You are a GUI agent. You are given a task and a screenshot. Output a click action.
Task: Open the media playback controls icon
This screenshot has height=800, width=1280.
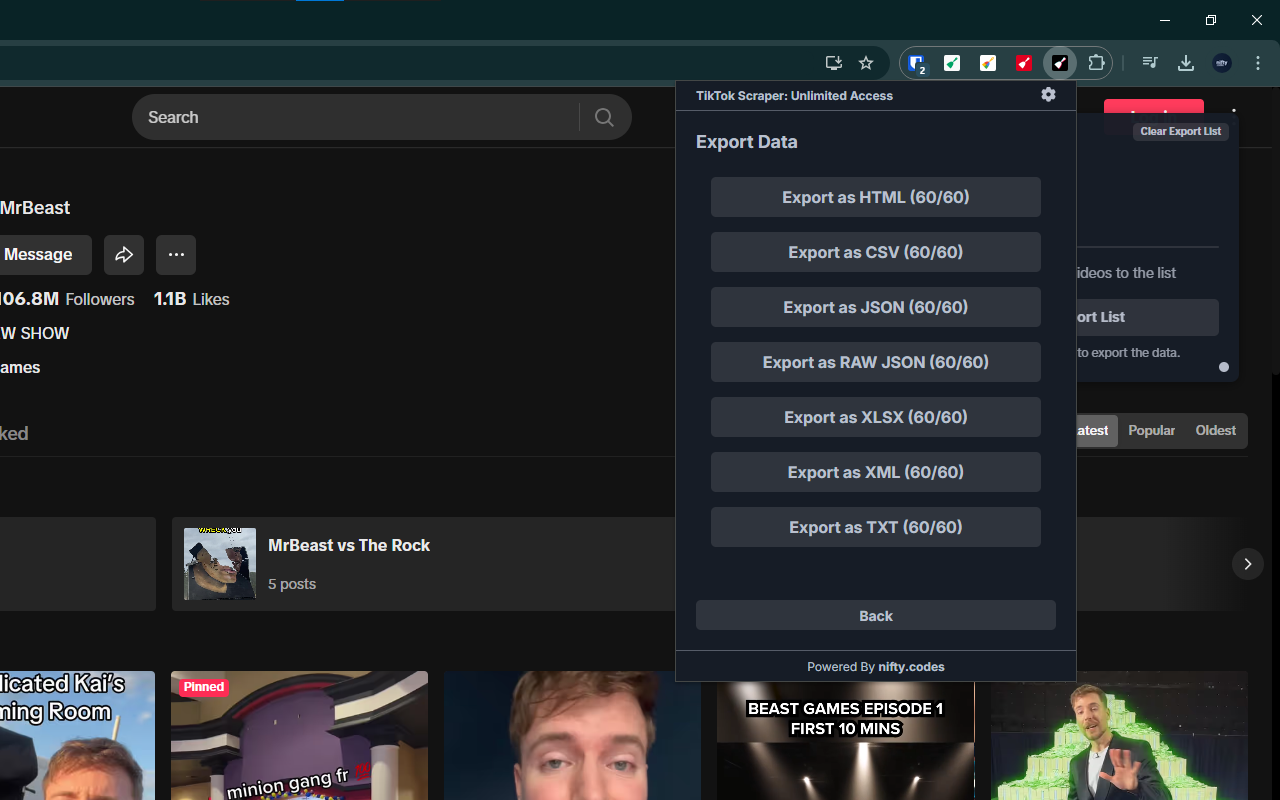click(x=1150, y=63)
